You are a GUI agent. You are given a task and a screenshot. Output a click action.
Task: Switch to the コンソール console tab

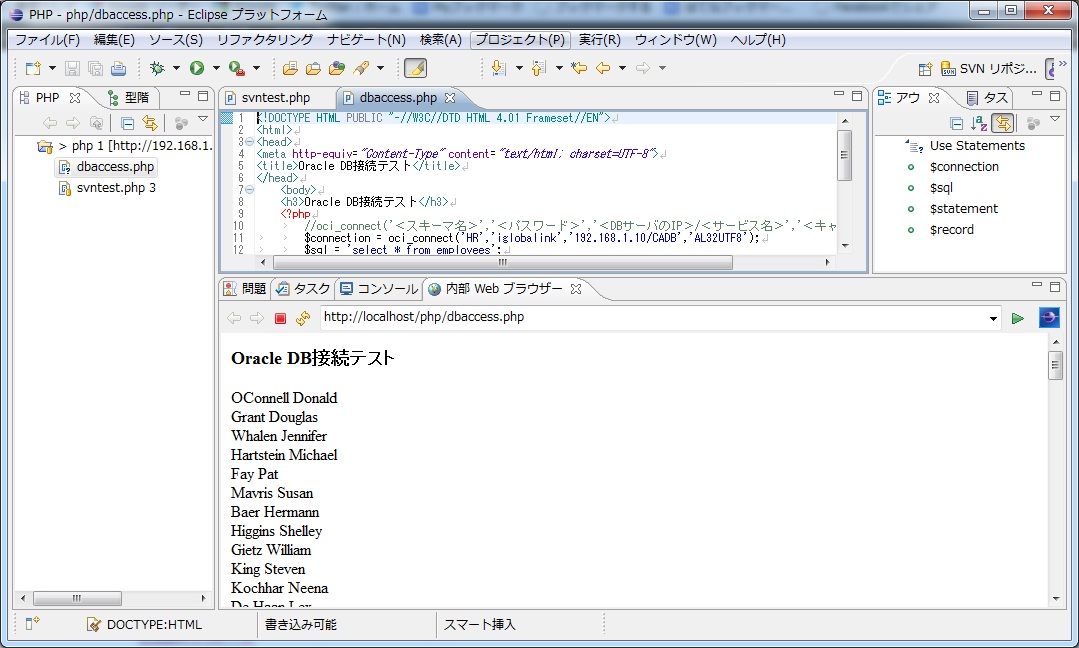[x=379, y=289]
